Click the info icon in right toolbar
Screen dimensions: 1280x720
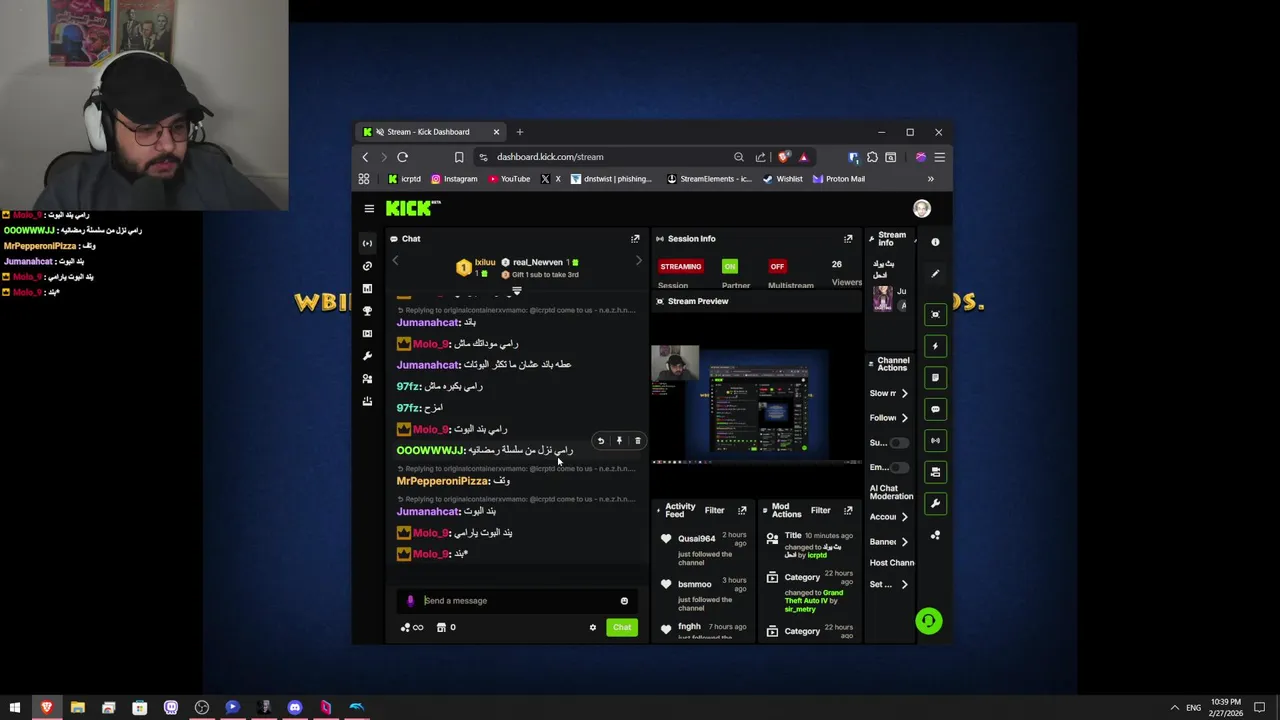935,242
